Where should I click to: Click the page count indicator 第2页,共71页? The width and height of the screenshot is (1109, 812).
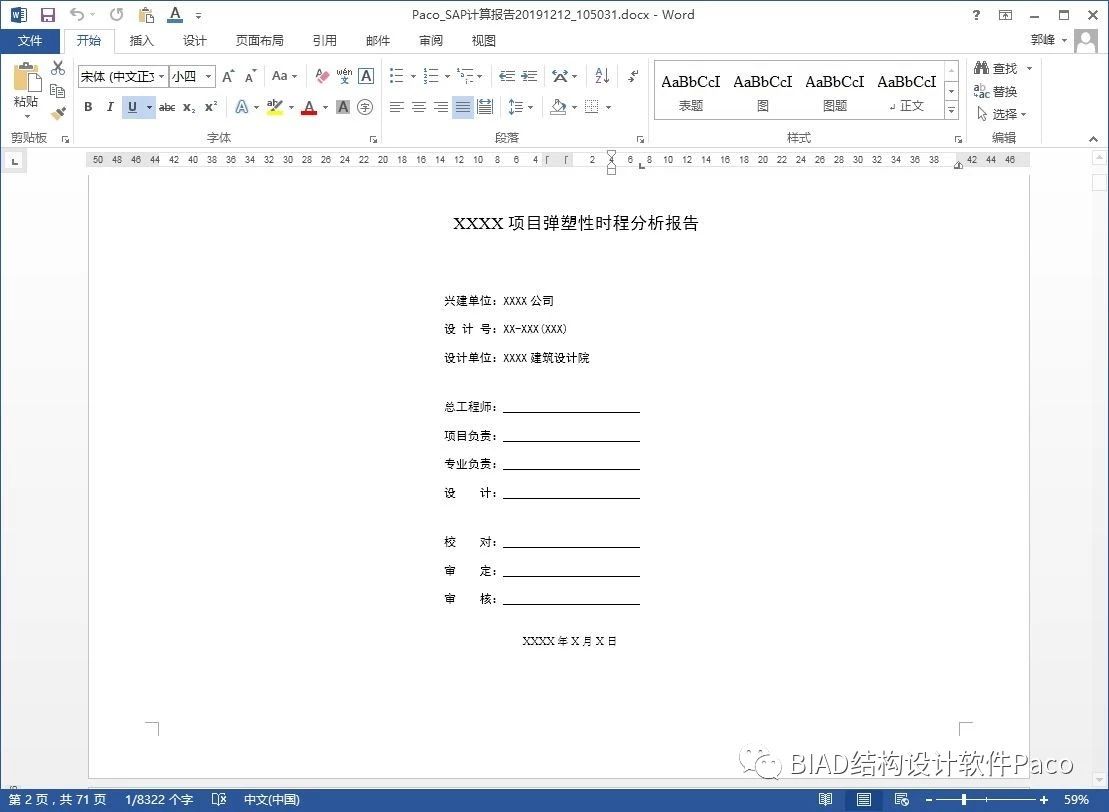point(58,800)
